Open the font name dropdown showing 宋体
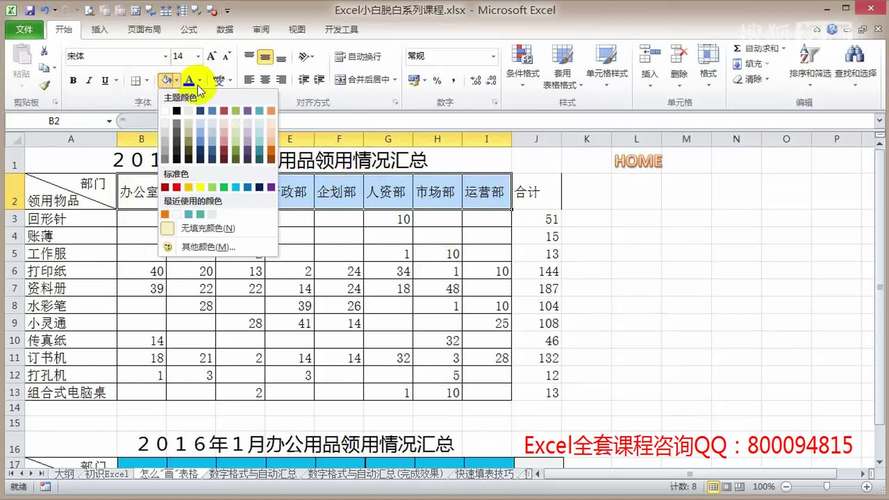Viewport: 889px width, 500px height. pos(166,56)
